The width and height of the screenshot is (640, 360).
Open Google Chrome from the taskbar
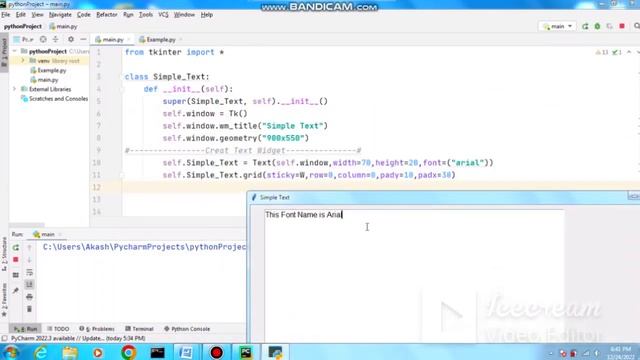tap(128, 352)
